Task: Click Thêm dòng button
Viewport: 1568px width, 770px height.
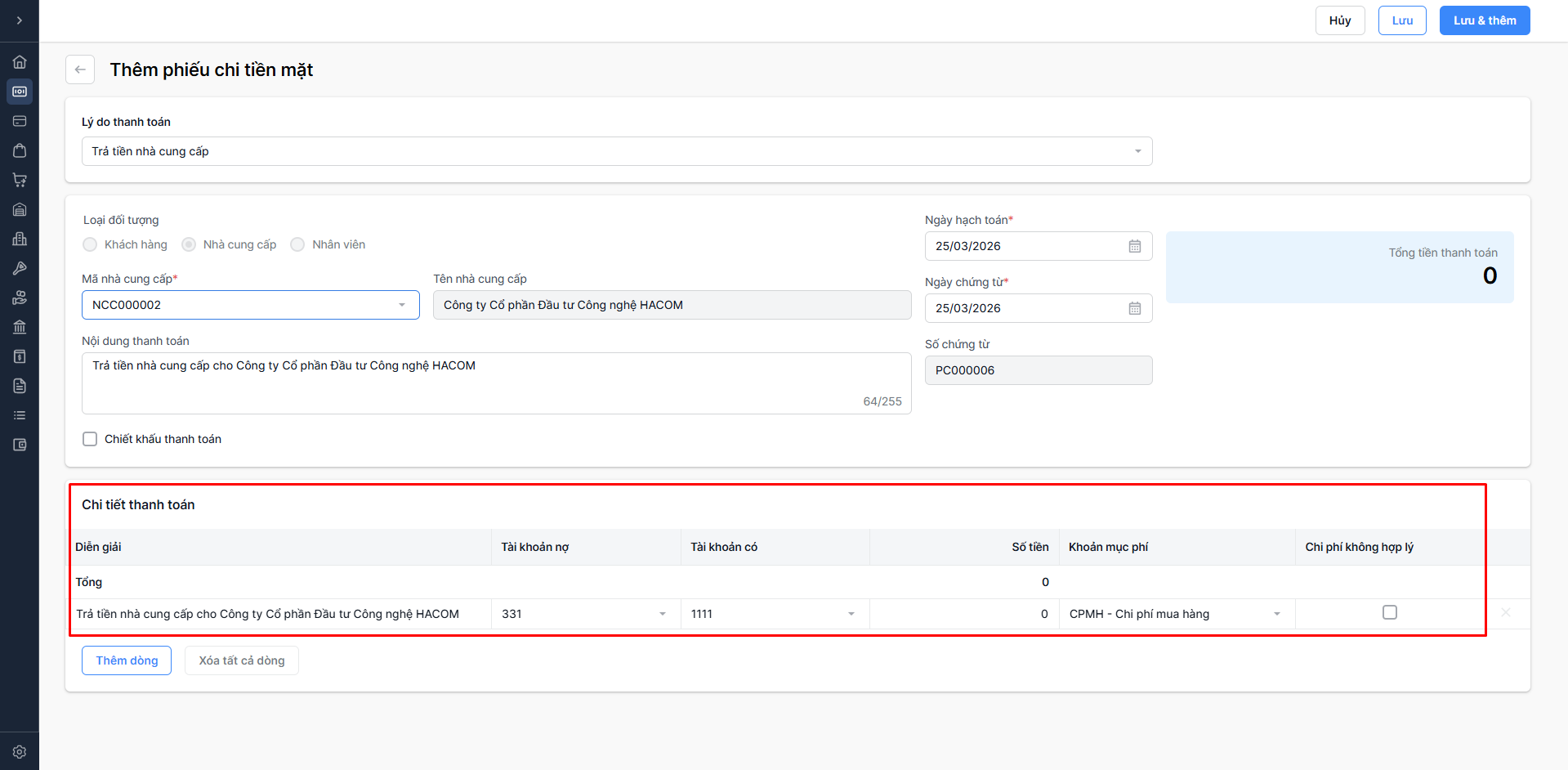Action: click(x=127, y=660)
